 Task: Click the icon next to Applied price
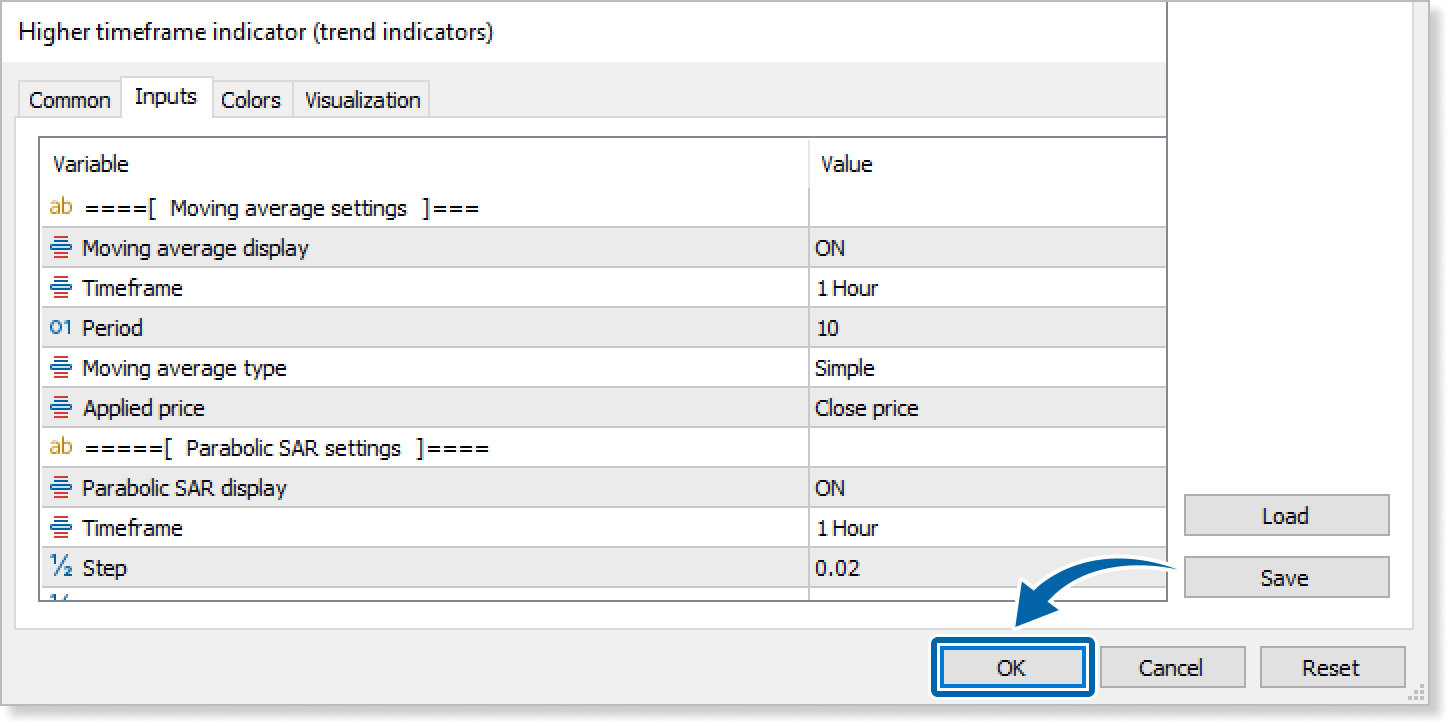click(x=61, y=408)
